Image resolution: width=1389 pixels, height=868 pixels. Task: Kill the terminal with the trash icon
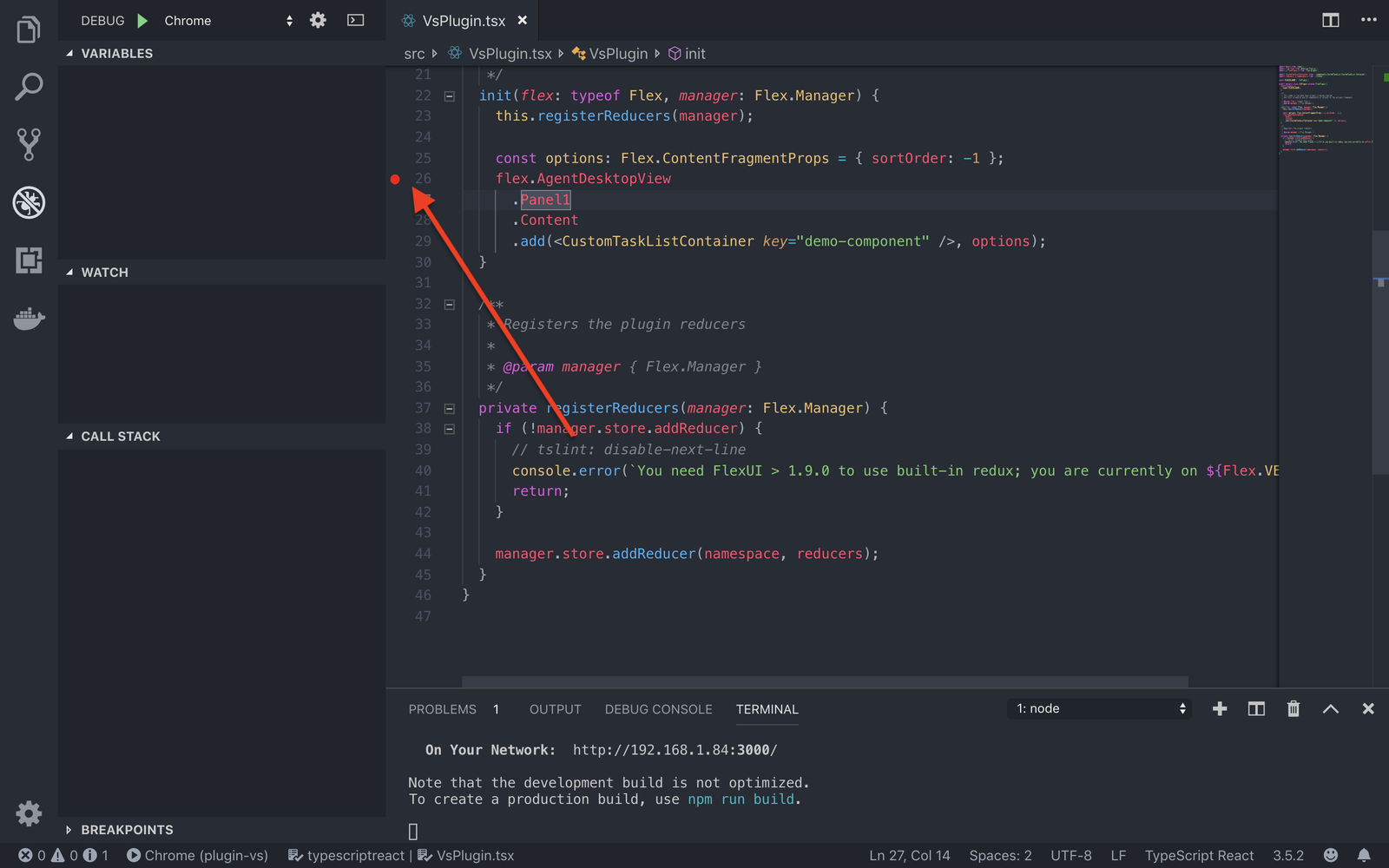[1293, 708]
